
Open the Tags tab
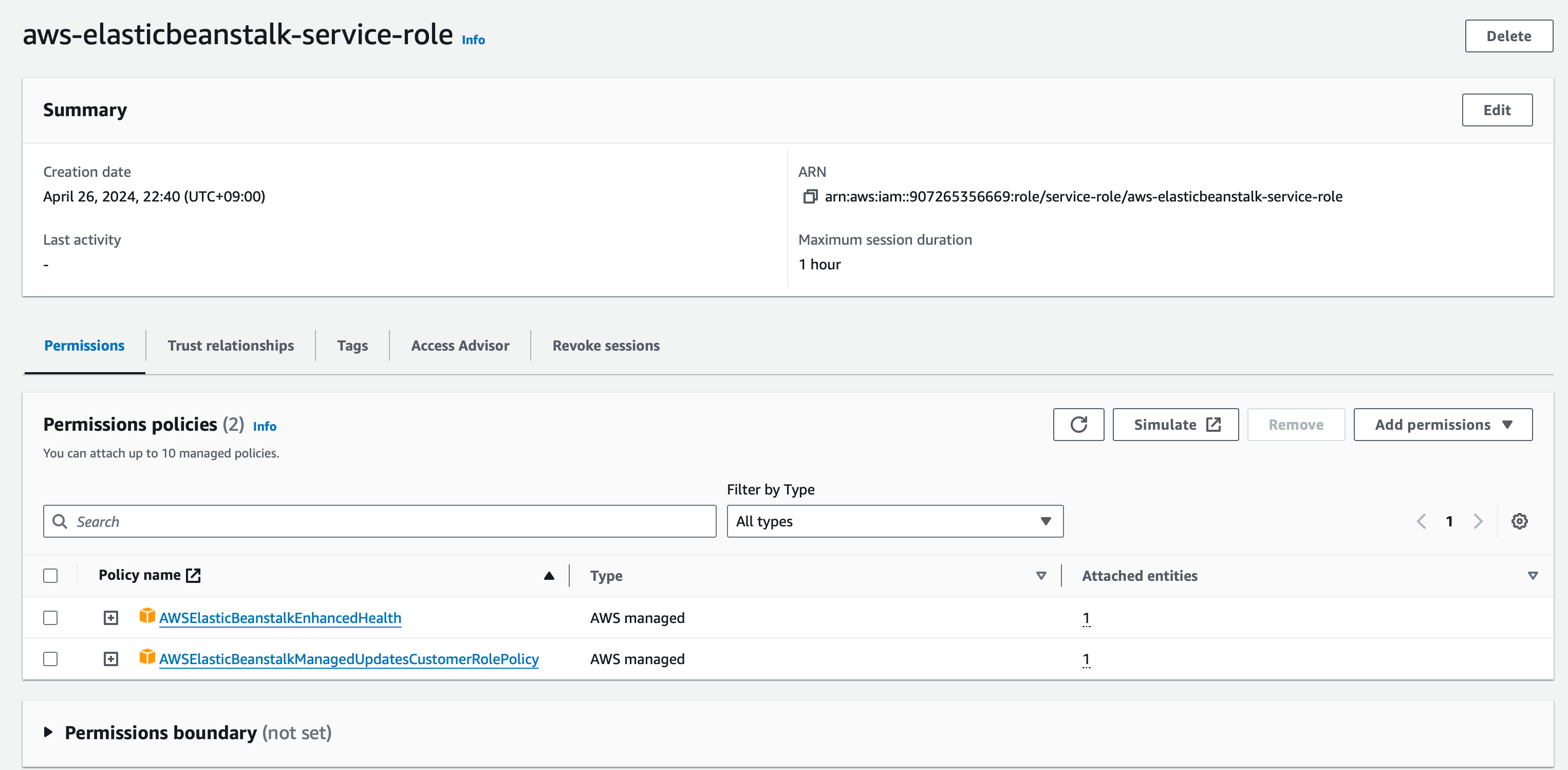[352, 345]
